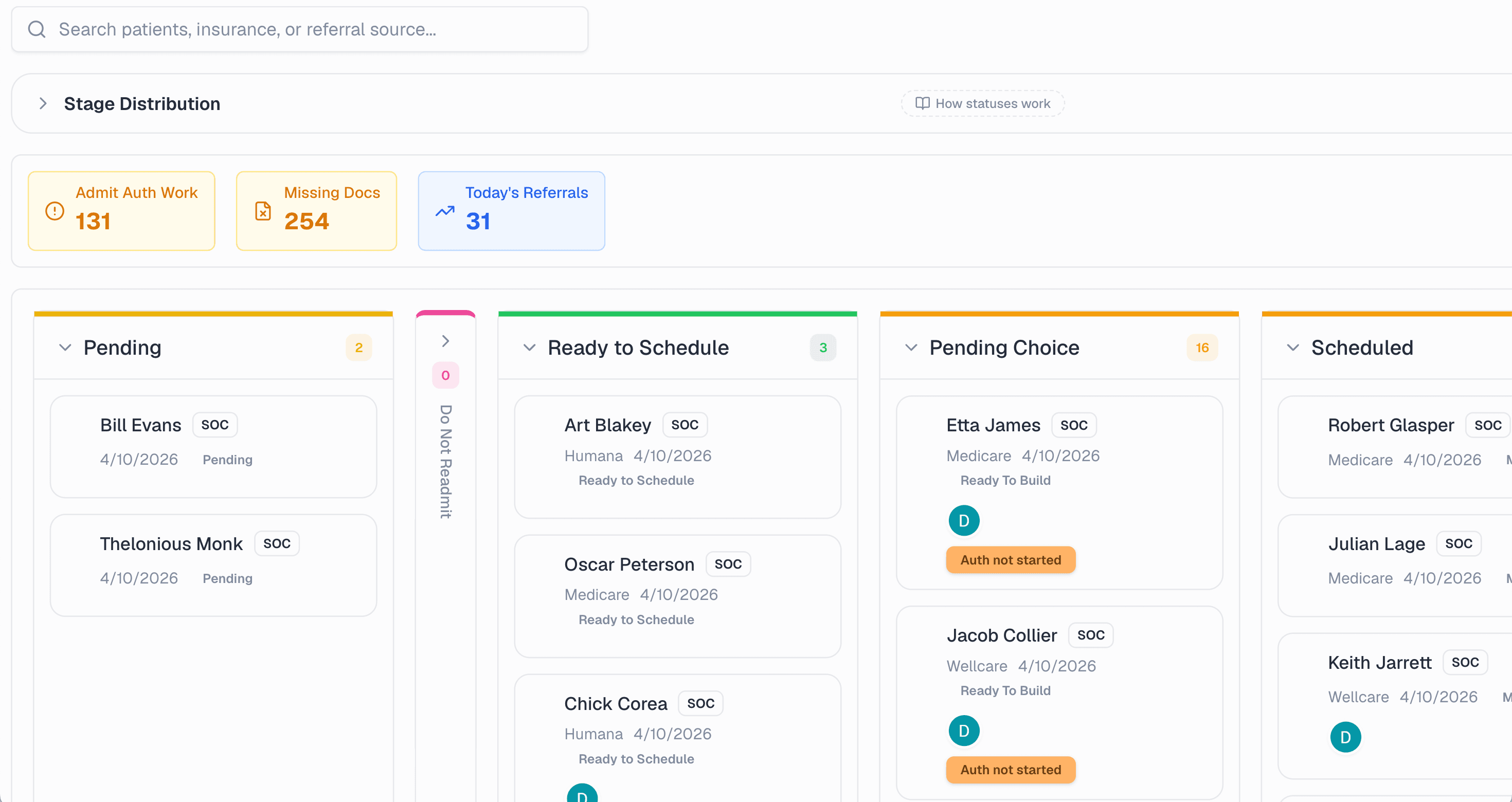This screenshot has width=1512, height=802.
Task: Click the Do Not Readmit count badge
Action: click(x=445, y=375)
